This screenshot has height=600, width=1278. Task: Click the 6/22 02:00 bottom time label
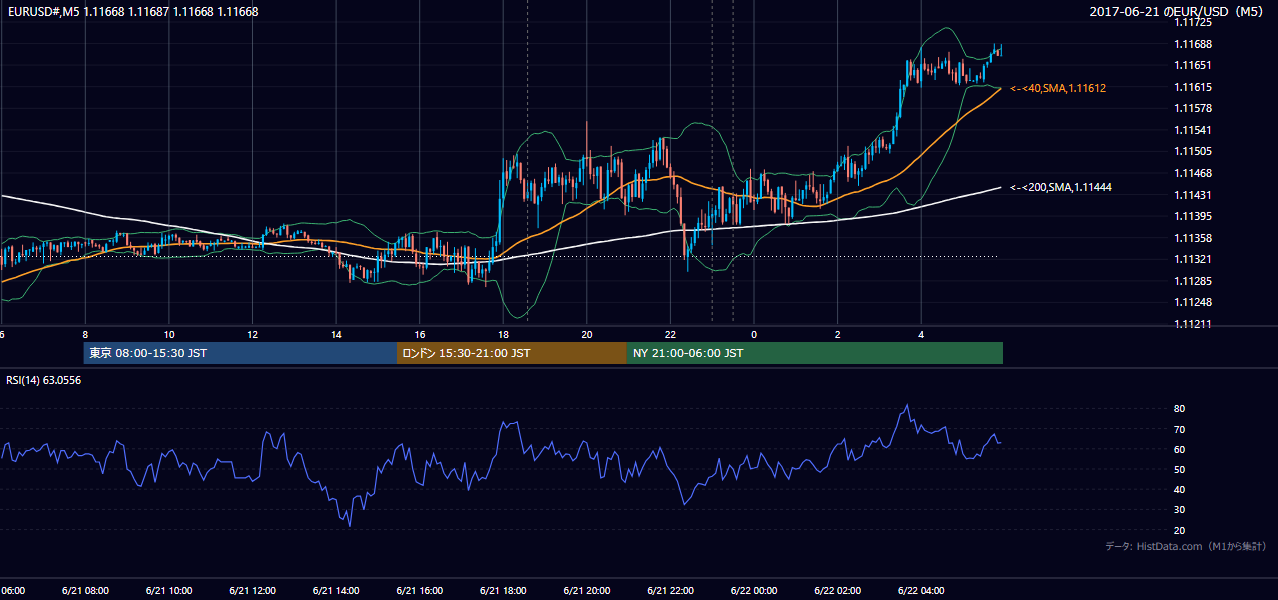(838, 591)
